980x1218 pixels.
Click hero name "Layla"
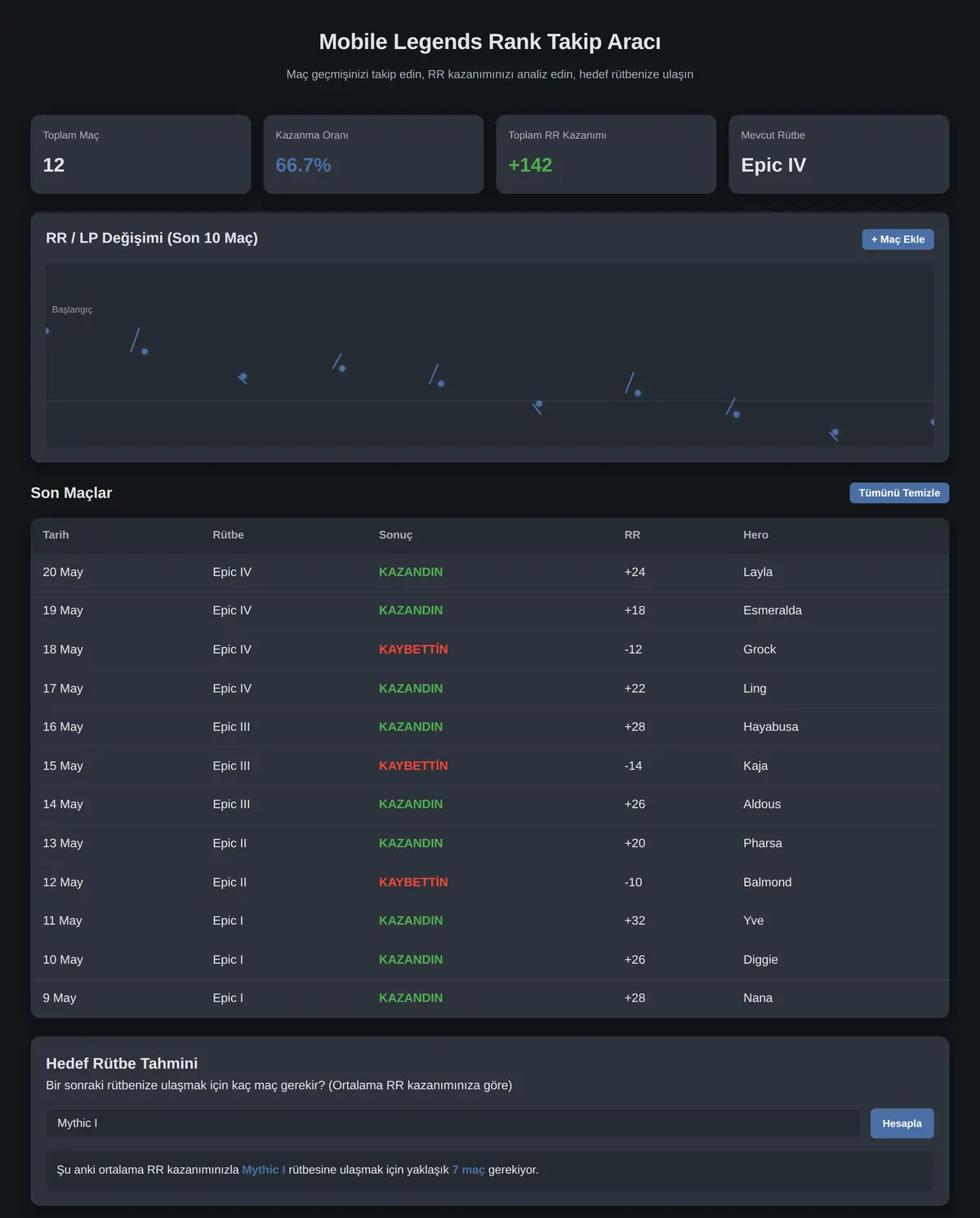click(758, 572)
